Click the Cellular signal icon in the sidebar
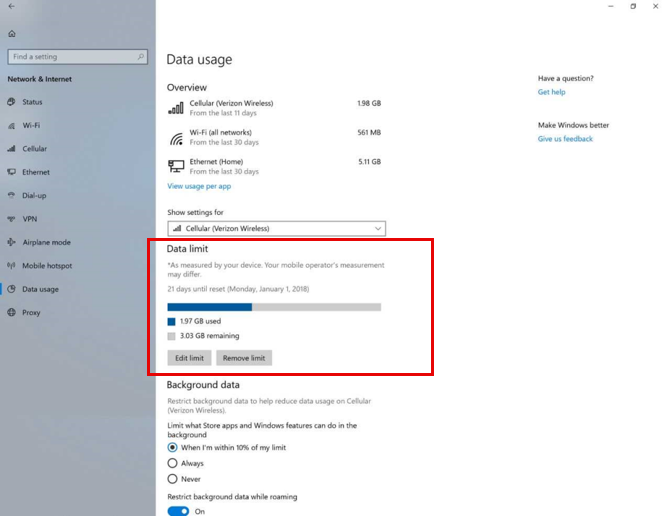The width and height of the screenshot is (670, 516). (12, 149)
